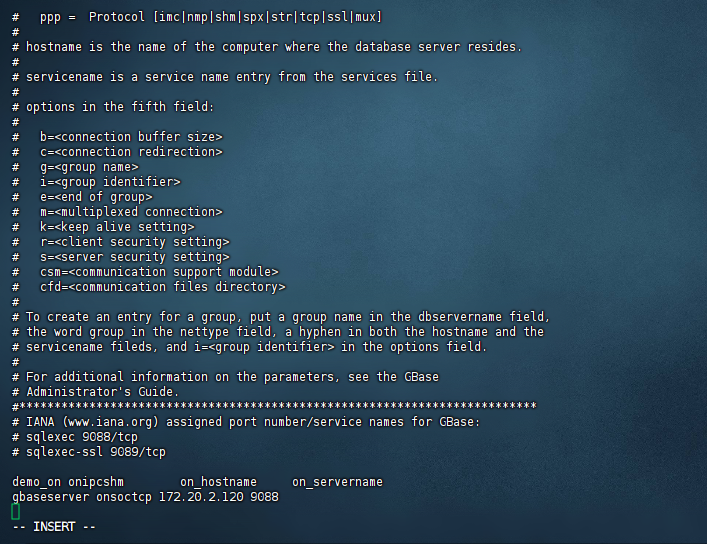Click 'on_hostname' in the demo_on entry
The image size is (707, 544).
[218, 481]
